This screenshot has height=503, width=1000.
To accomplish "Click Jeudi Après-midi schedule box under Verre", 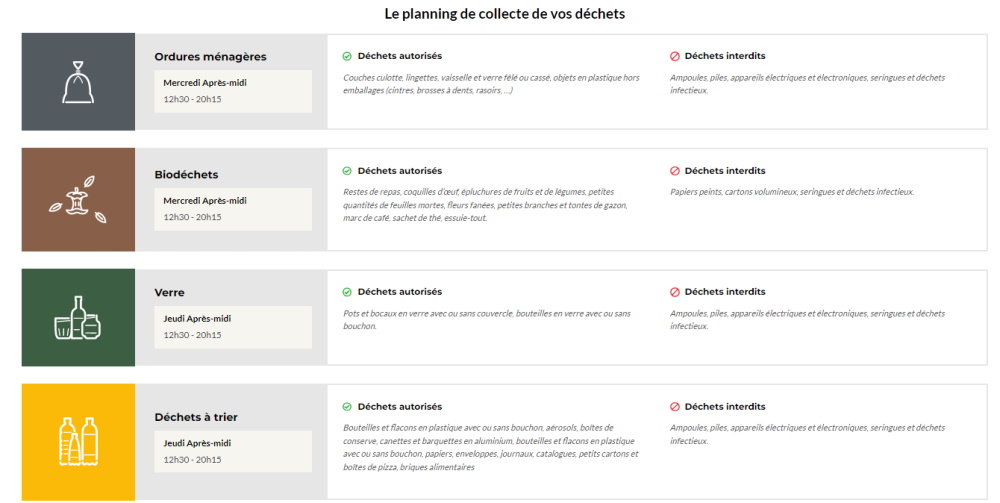I will click(x=233, y=327).
